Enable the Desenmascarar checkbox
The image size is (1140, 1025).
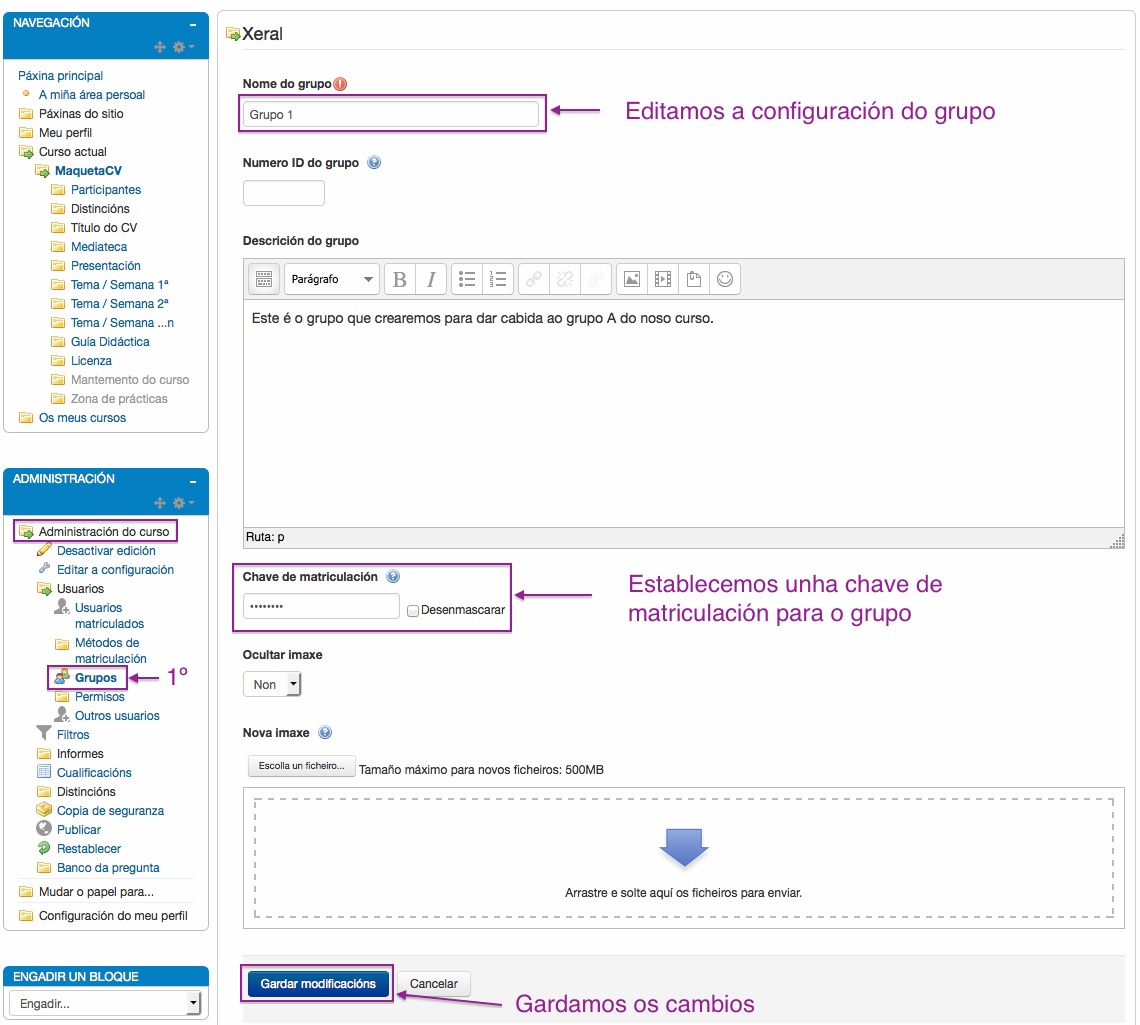point(410,609)
